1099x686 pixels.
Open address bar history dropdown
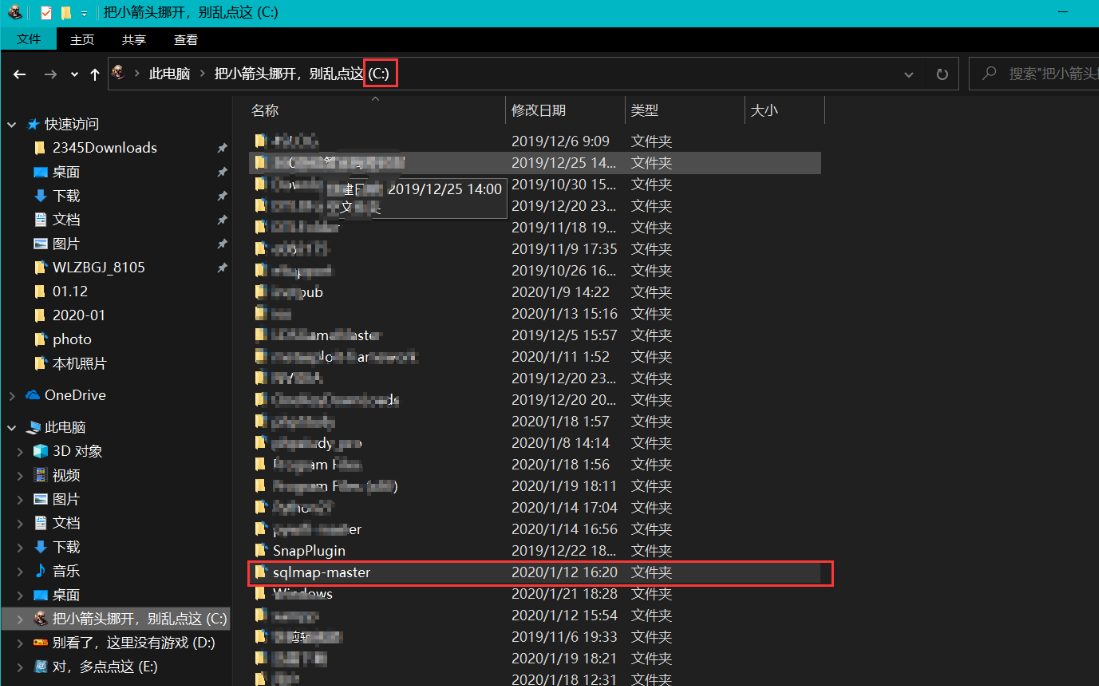[908, 74]
